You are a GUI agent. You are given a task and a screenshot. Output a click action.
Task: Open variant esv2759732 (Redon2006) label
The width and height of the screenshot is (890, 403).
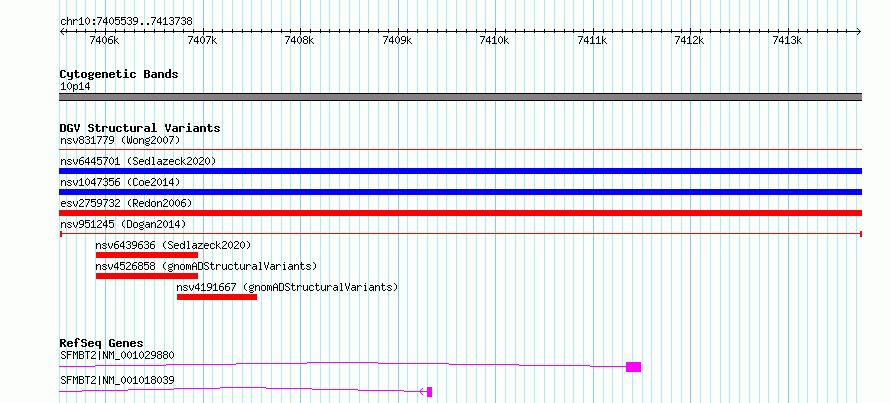(126, 203)
